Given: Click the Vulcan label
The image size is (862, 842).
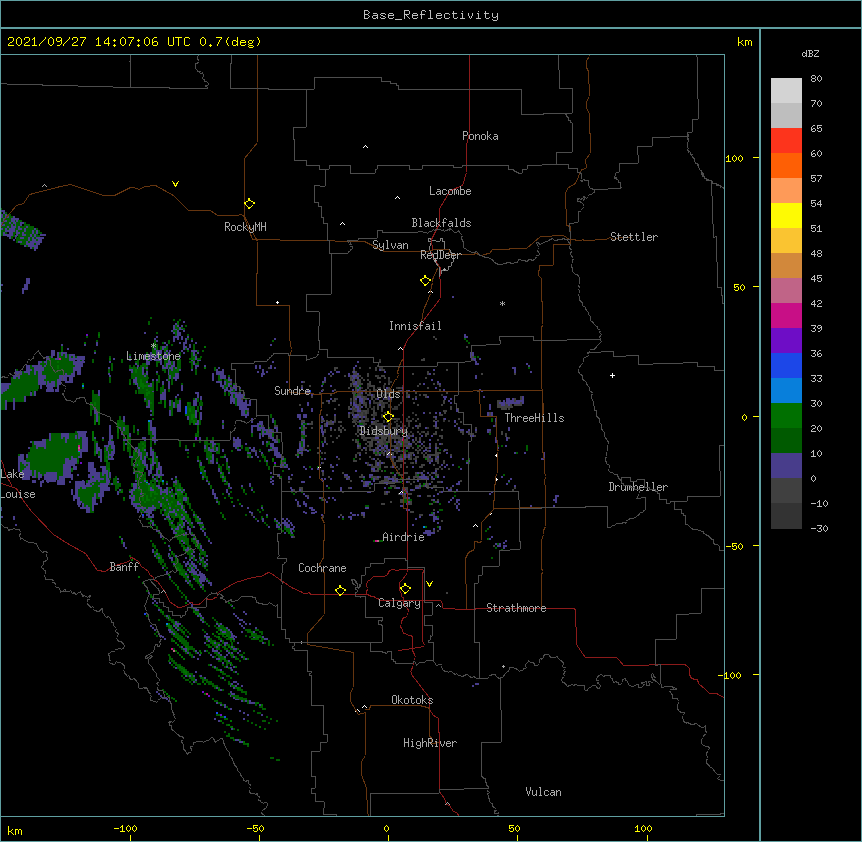Looking at the screenshot, I should [543, 792].
